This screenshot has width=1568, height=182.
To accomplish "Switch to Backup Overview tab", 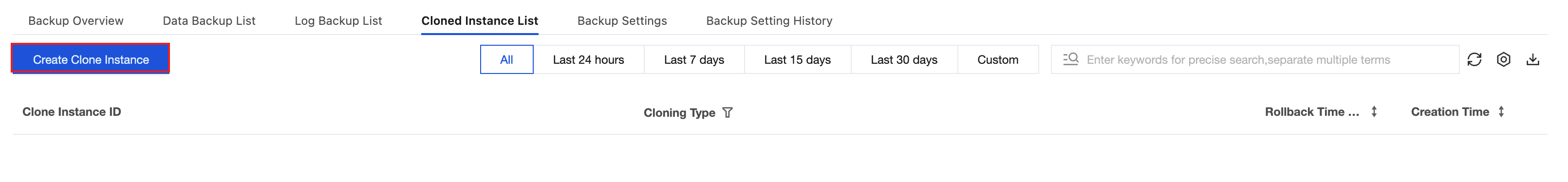I will coord(76,21).
